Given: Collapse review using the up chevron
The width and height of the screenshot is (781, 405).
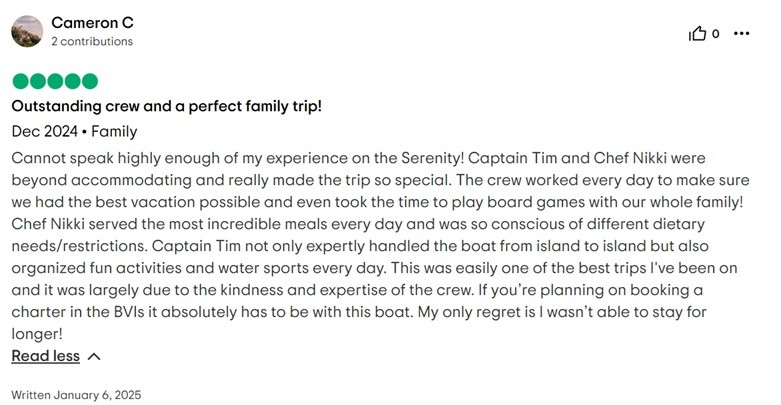Looking at the screenshot, I should [94, 356].
